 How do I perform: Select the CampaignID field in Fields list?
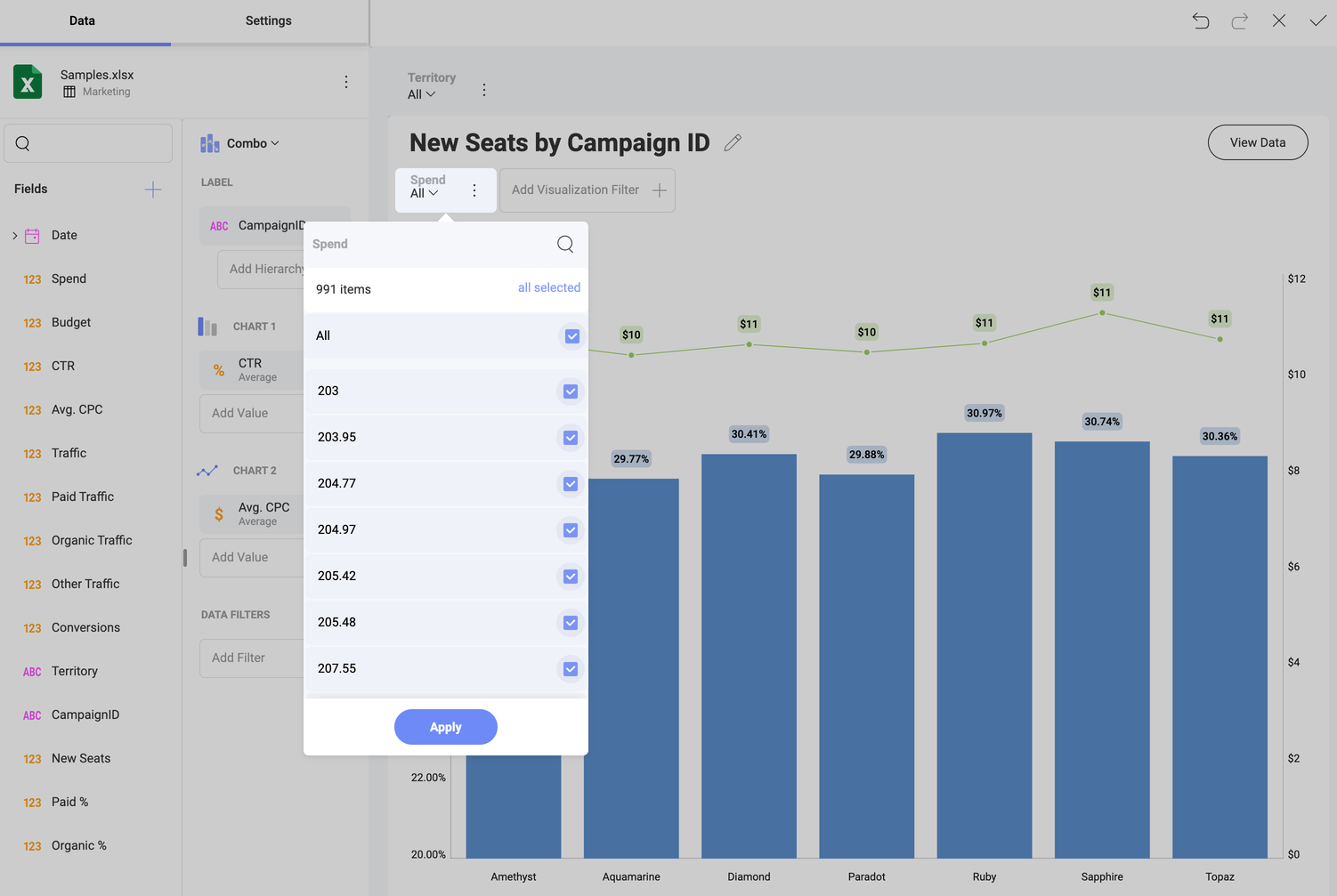85,714
